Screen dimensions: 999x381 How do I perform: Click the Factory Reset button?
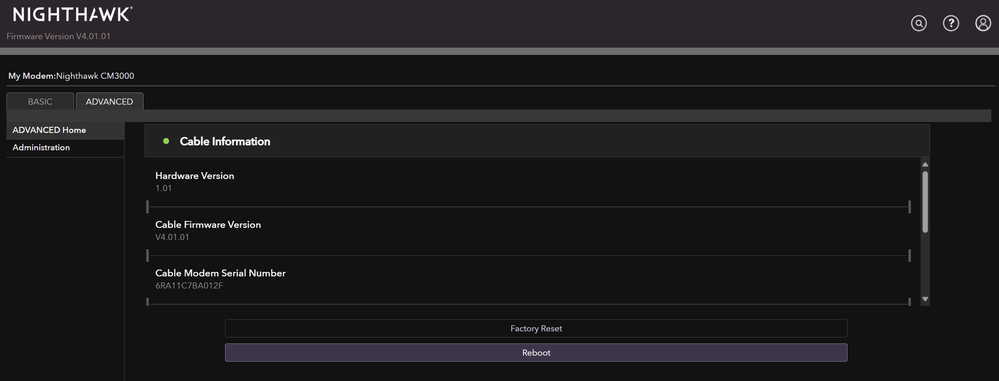[536, 329]
